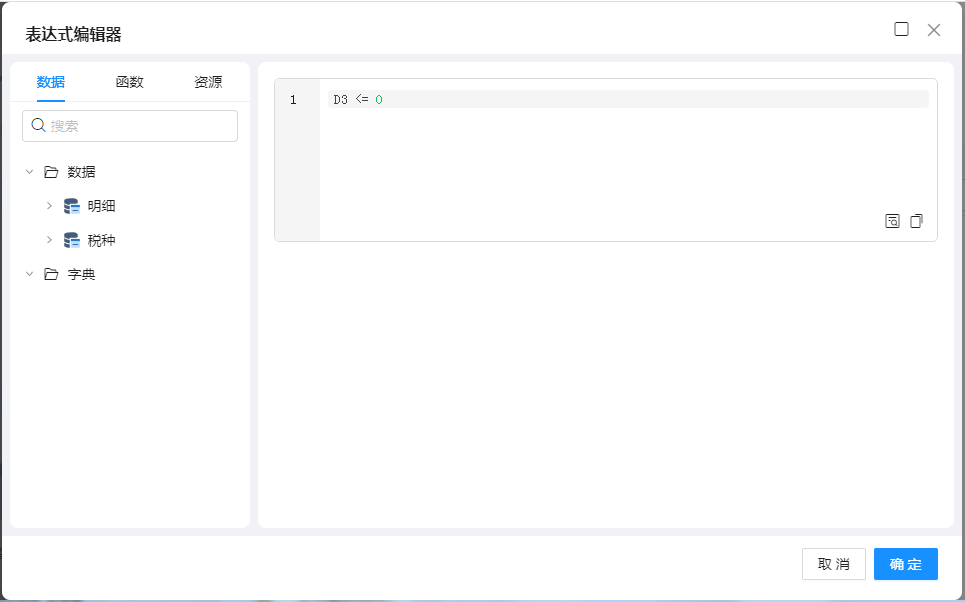Close the 表达式编辑器 dialog

pos(934,29)
